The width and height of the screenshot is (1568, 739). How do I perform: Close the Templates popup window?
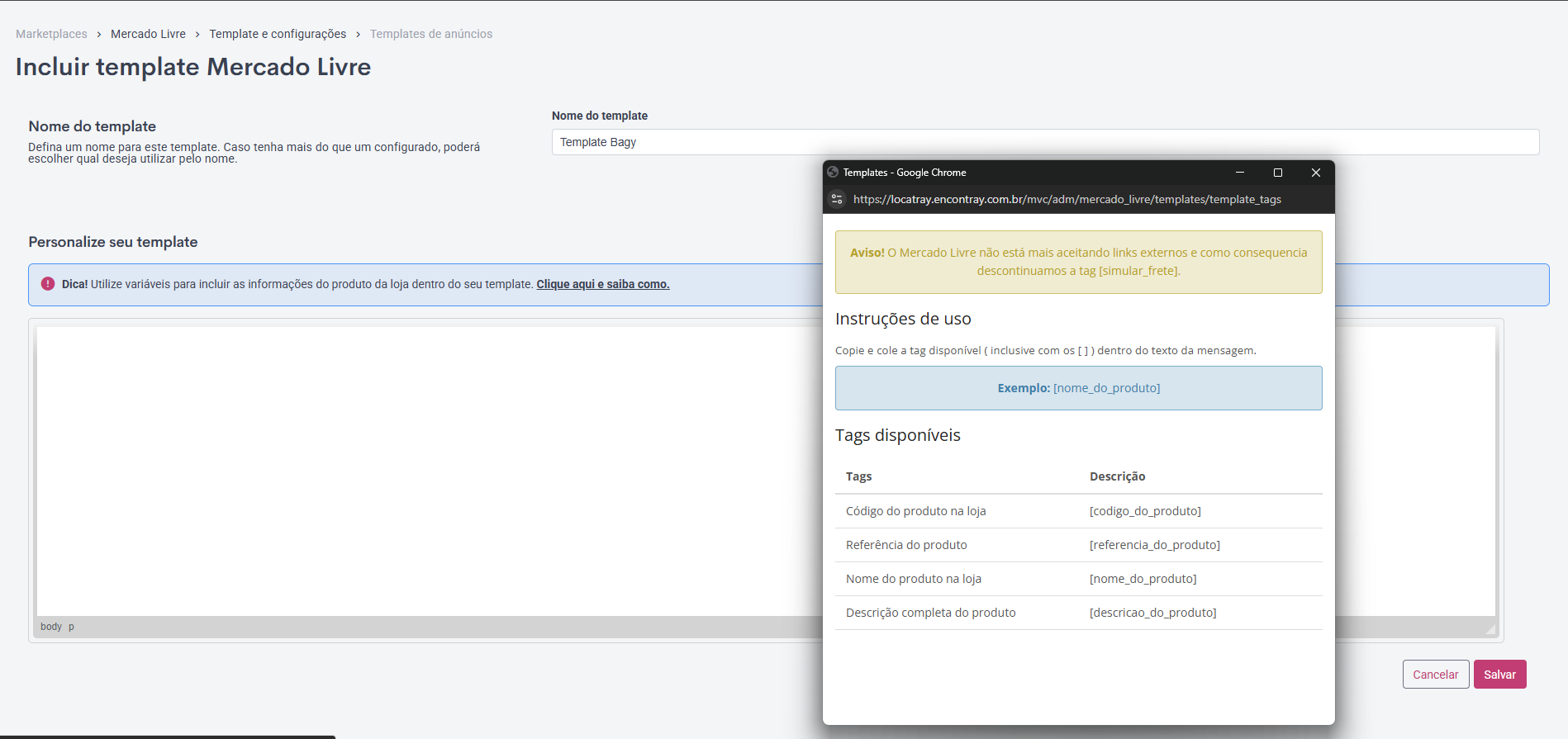point(1316,173)
